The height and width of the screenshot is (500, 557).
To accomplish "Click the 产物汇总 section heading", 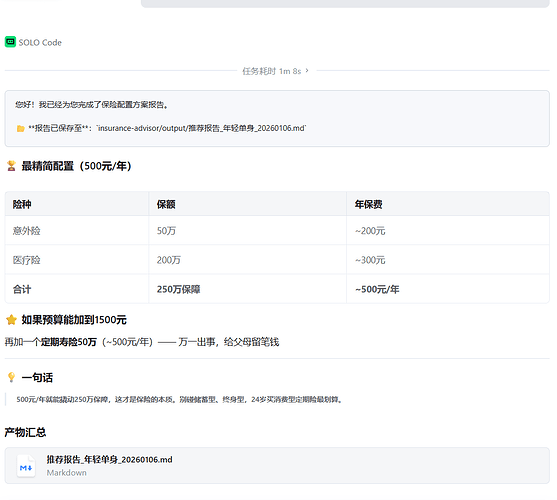I will (x=25, y=432).
